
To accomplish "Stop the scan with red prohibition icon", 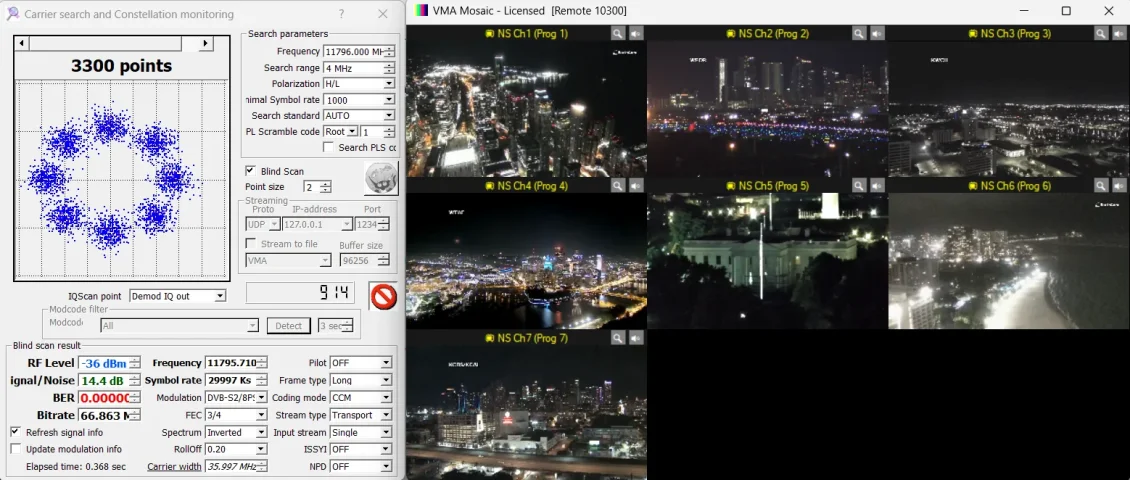I will [x=383, y=295].
